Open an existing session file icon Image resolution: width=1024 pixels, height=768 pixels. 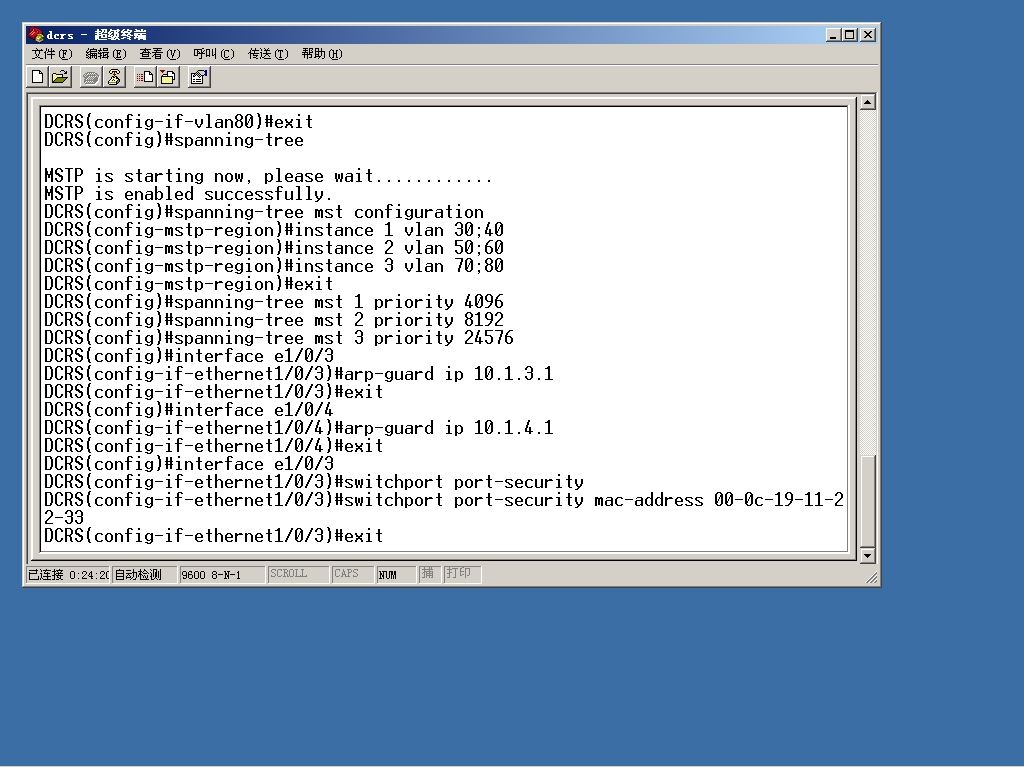[60, 78]
